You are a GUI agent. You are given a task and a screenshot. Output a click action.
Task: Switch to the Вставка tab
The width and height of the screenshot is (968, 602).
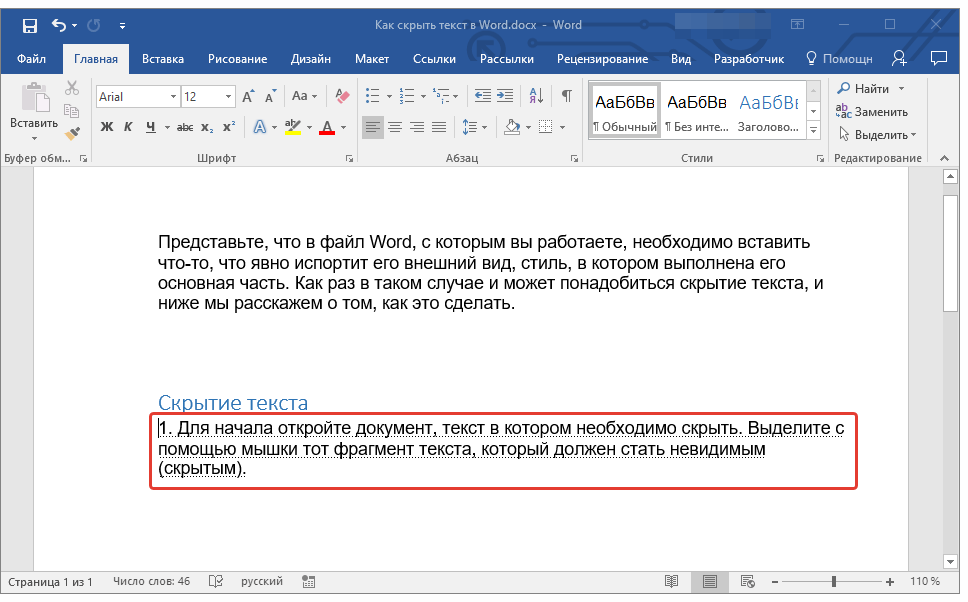pos(163,59)
